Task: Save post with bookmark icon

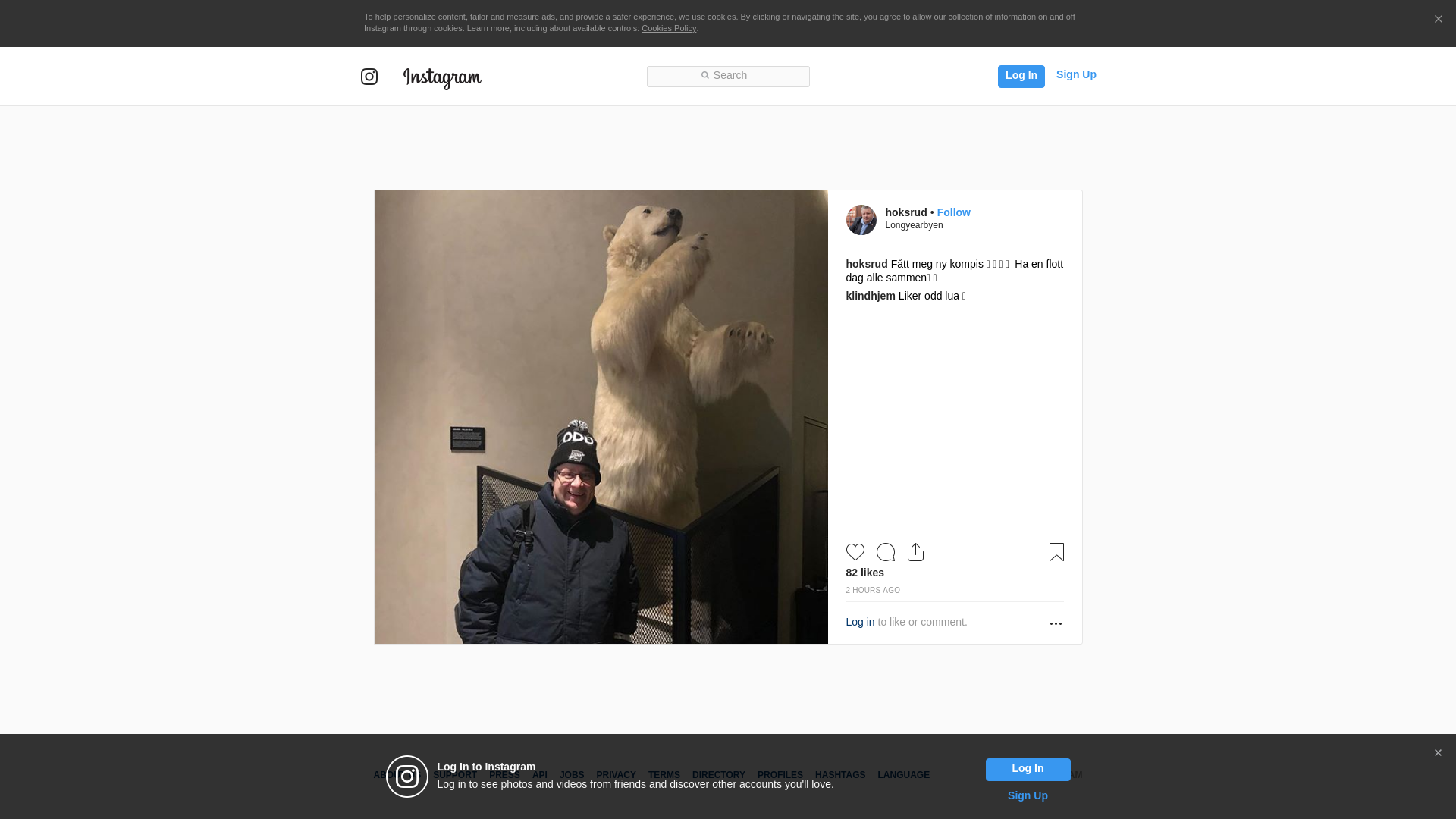Action: click(1056, 552)
